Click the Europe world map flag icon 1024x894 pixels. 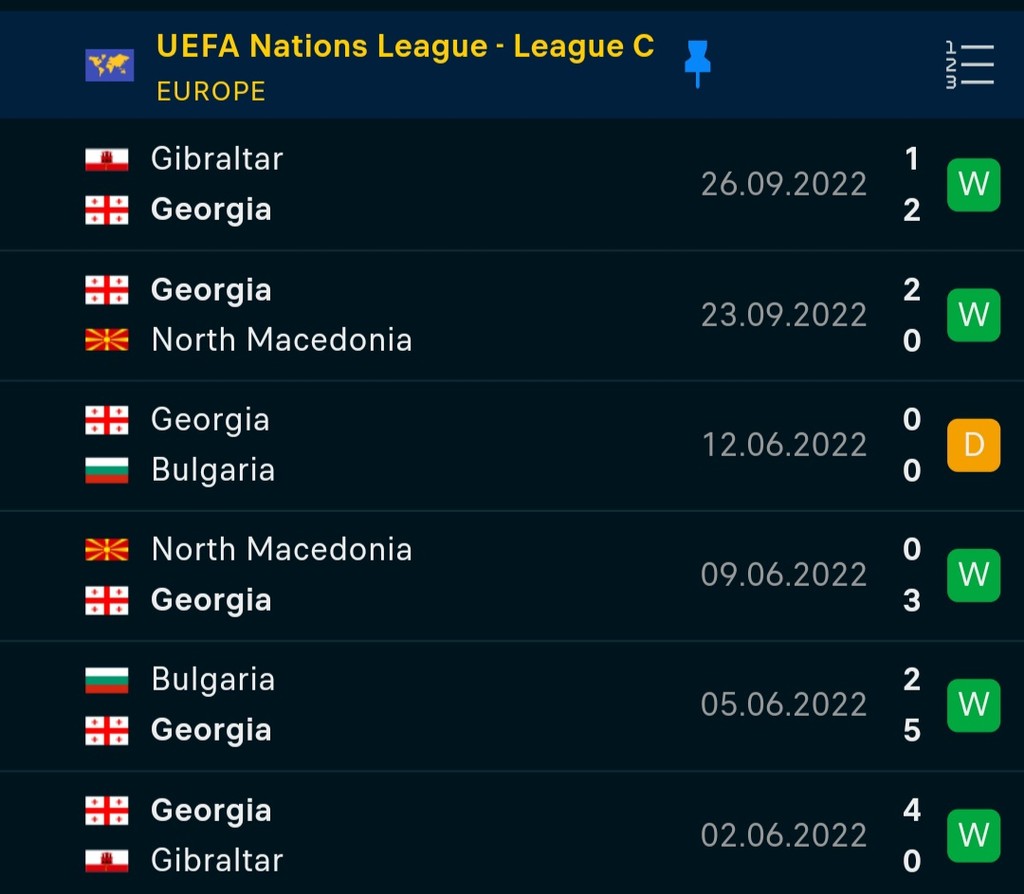pyautogui.click(x=110, y=65)
